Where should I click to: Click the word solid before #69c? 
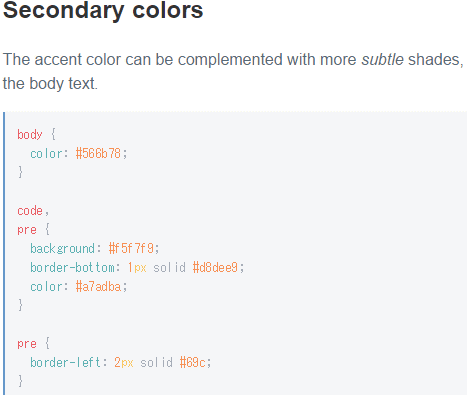(157, 362)
